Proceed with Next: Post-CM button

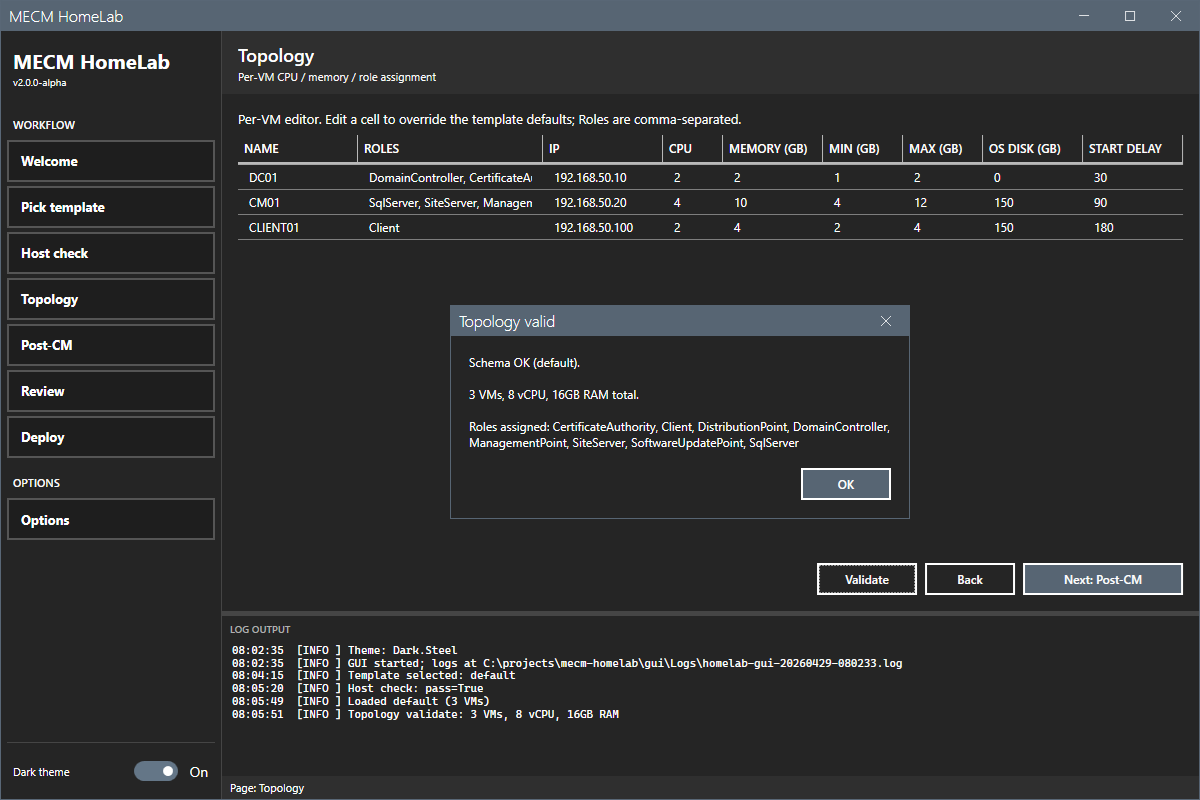pos(1103,579)
